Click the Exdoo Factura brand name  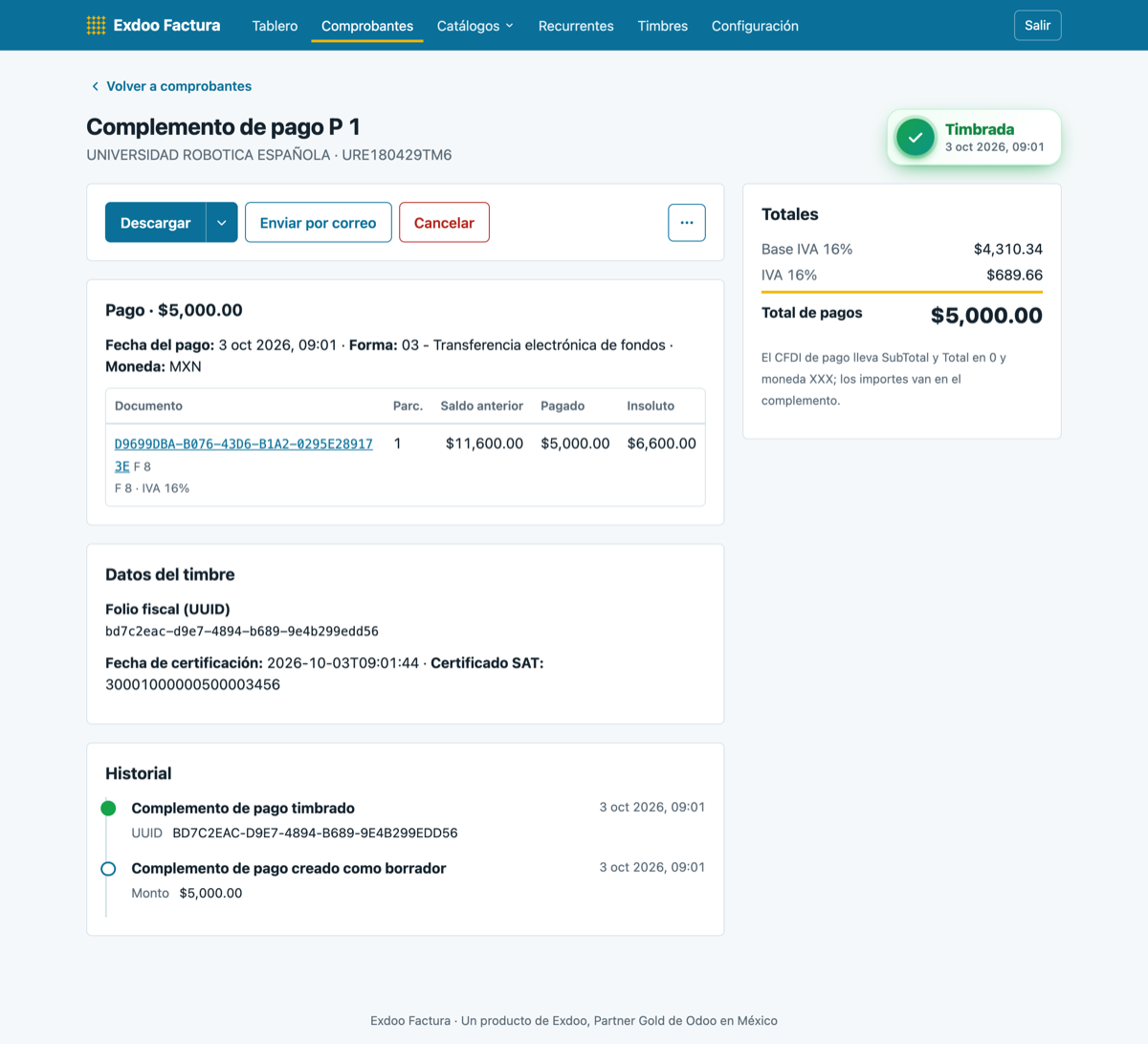coord(166,26)
